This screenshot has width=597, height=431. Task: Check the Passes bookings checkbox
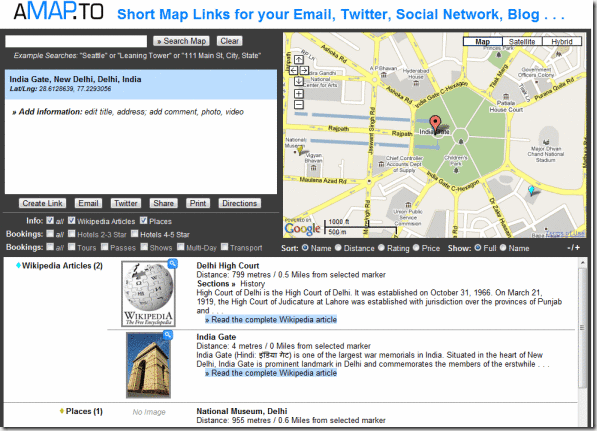pyautogui.click(x=105, y=247)
